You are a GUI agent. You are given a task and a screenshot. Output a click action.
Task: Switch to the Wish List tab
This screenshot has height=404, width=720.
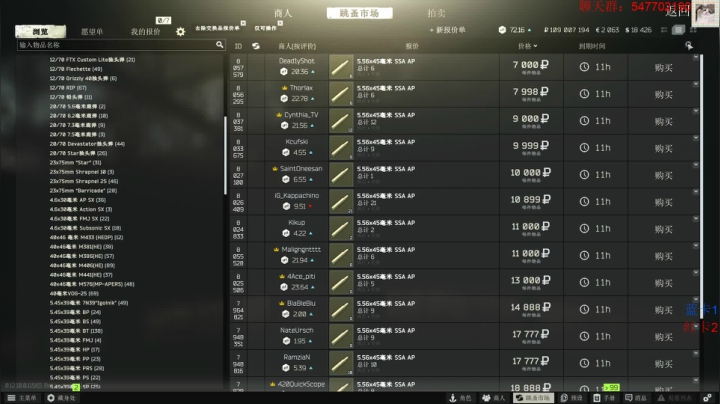click(x=92, y=32)
